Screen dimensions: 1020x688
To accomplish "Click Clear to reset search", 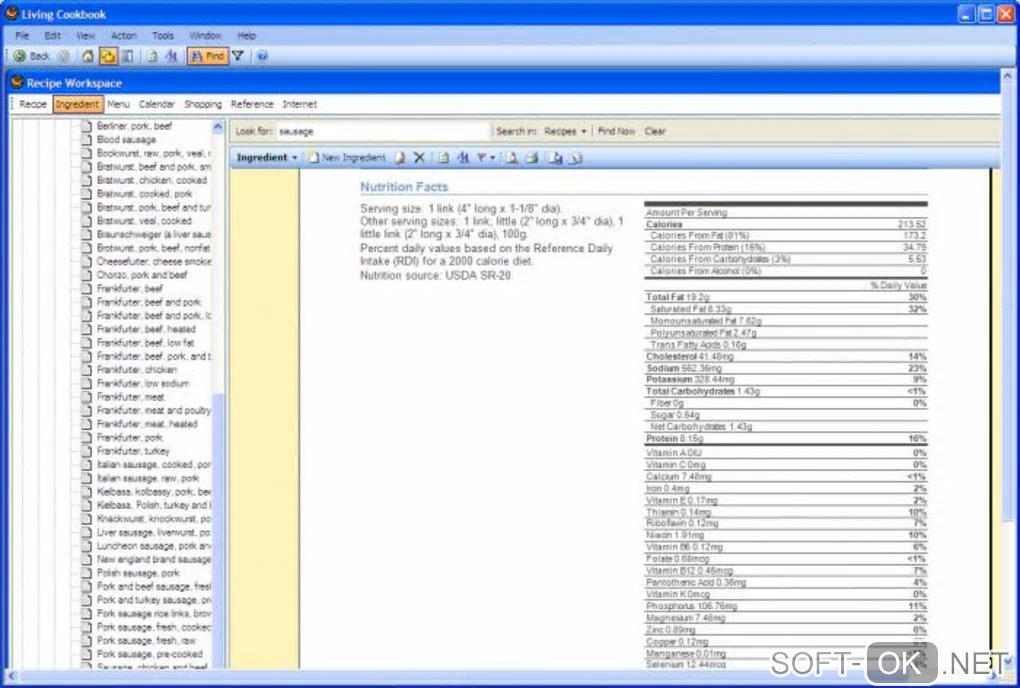I will 655,131.
